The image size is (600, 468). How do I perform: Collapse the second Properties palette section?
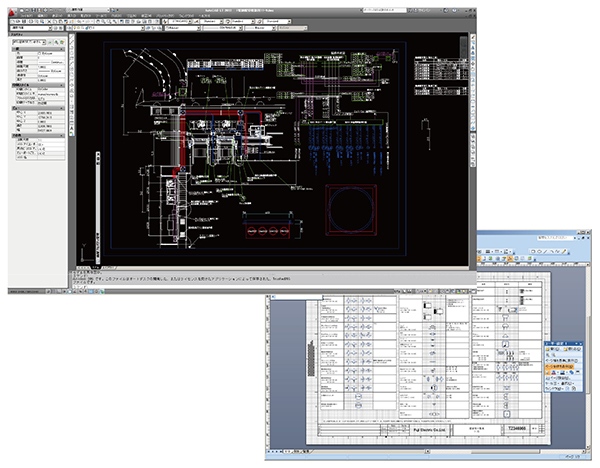(x=62, y=85)
